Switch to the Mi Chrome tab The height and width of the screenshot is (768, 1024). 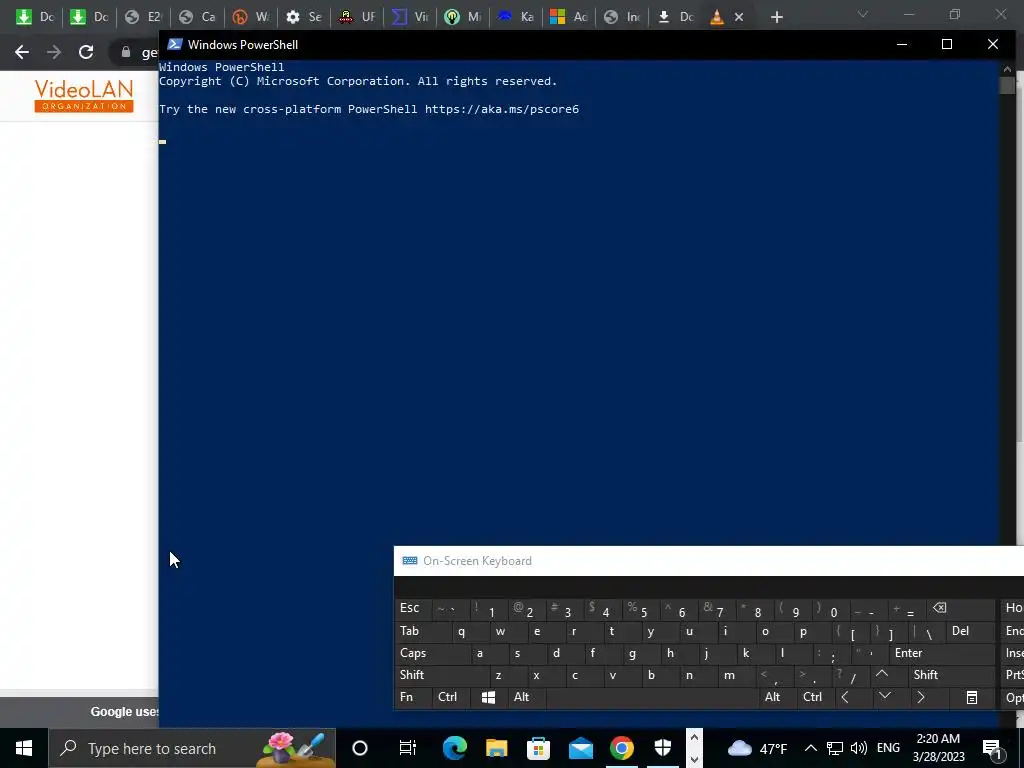(x=464, y=17)
